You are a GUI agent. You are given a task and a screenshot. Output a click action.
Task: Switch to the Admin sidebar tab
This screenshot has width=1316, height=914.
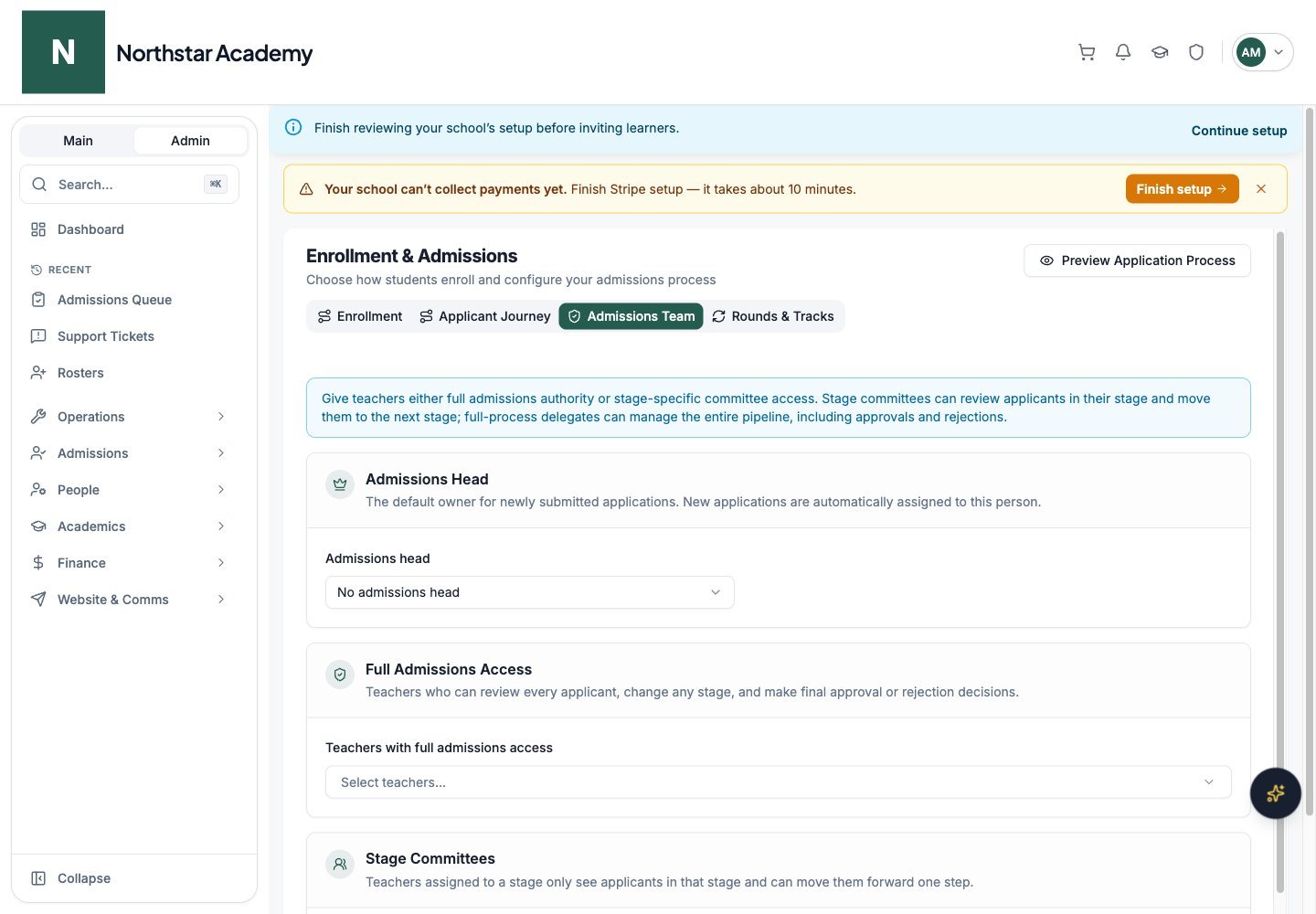tap(190, 141)
